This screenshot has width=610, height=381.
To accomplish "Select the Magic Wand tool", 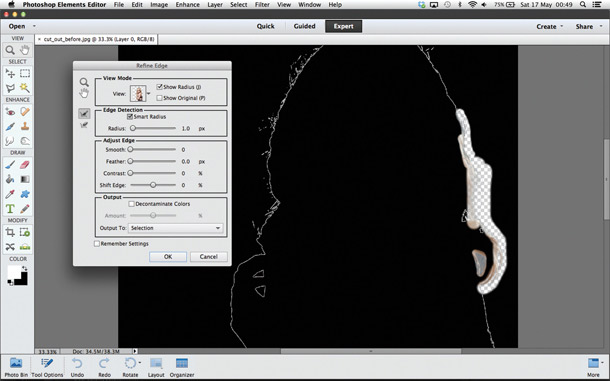I will [25, 88].
